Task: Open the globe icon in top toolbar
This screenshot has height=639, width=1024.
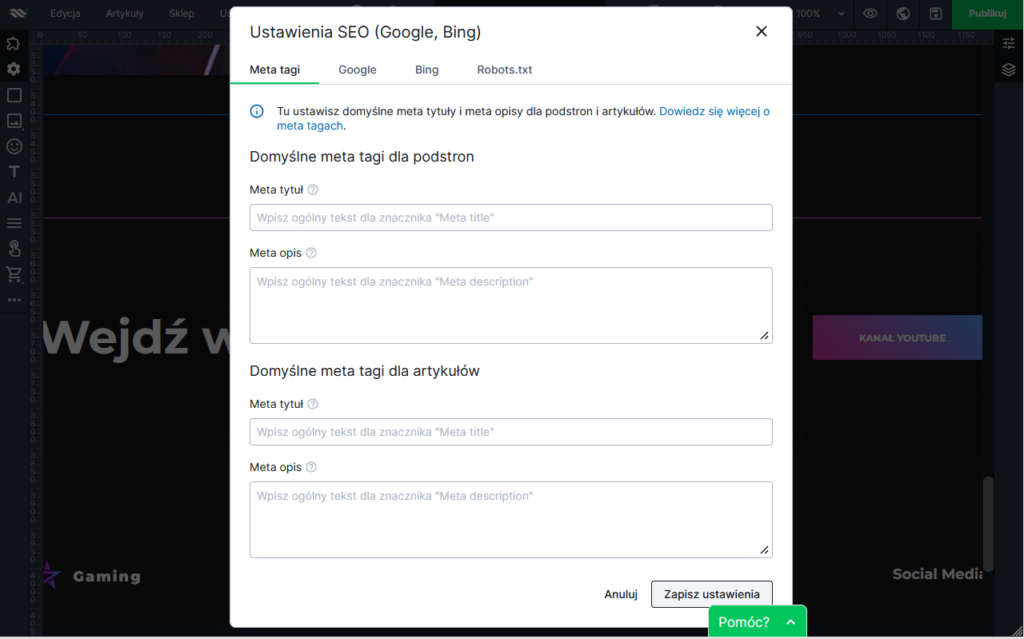Action: tap(903, 14)
